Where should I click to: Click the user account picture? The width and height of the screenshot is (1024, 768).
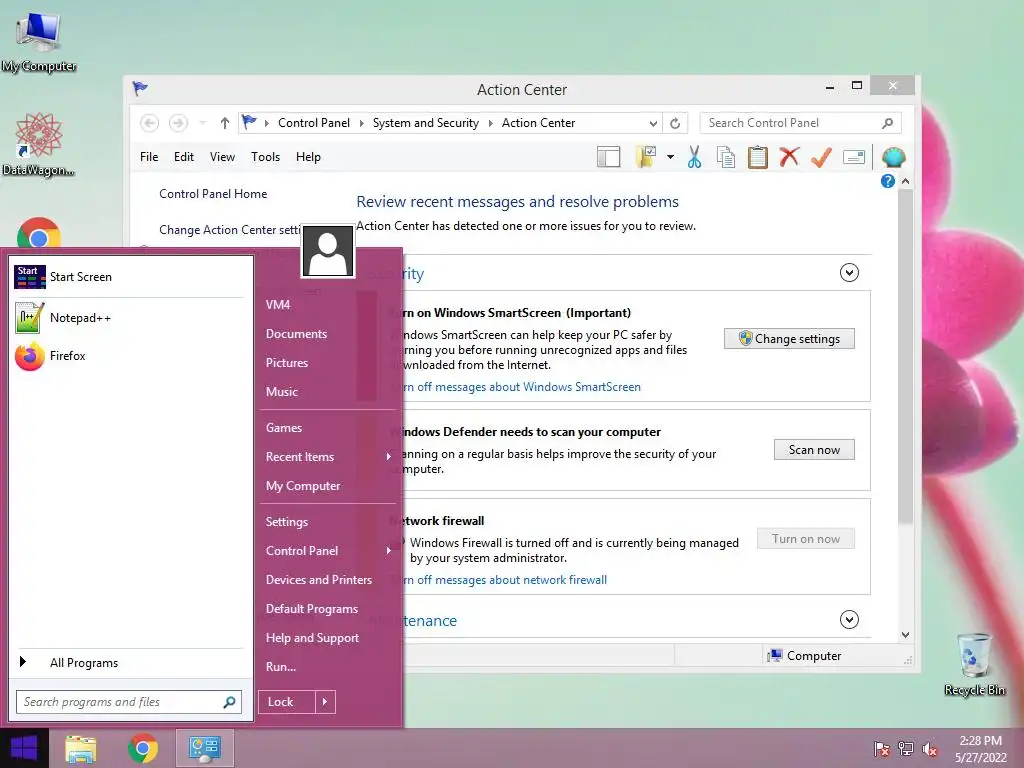[328, 251]
